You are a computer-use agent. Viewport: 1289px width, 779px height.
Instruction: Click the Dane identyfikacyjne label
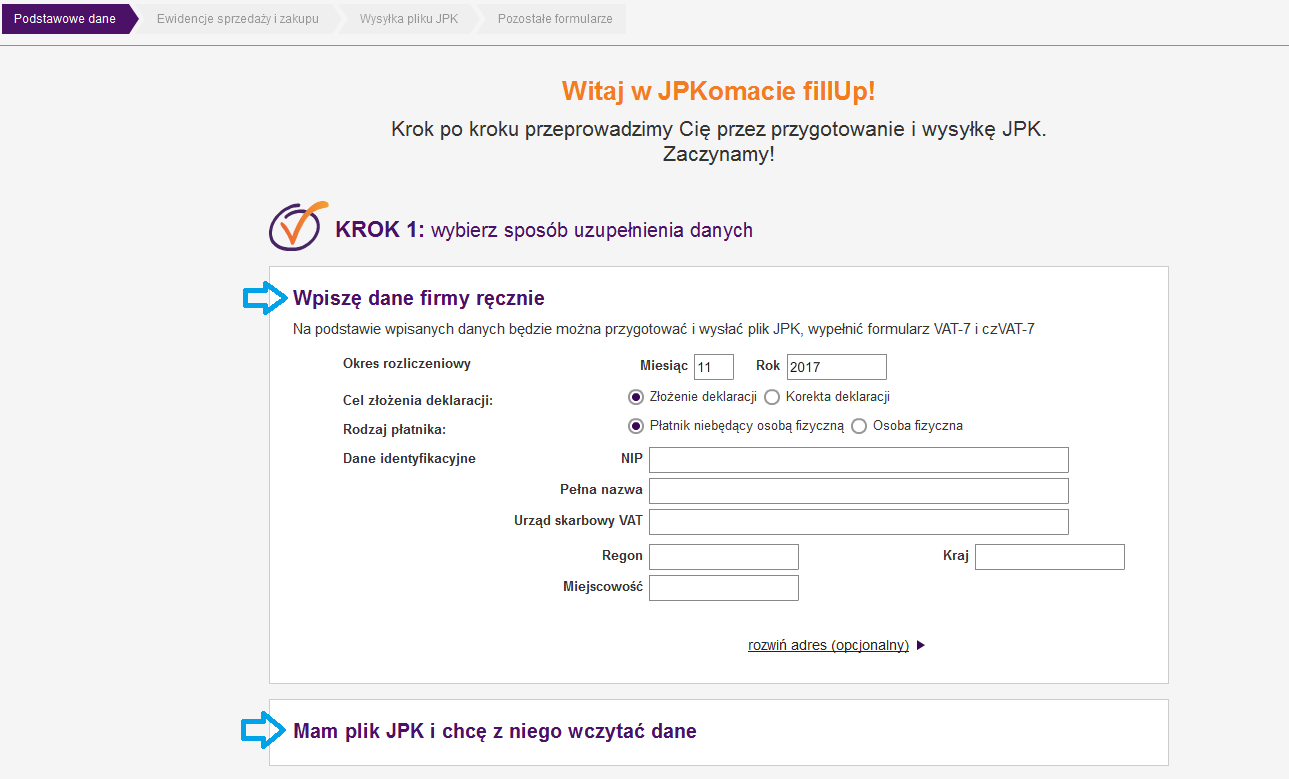pyautogui.click(x=409, y=459)
